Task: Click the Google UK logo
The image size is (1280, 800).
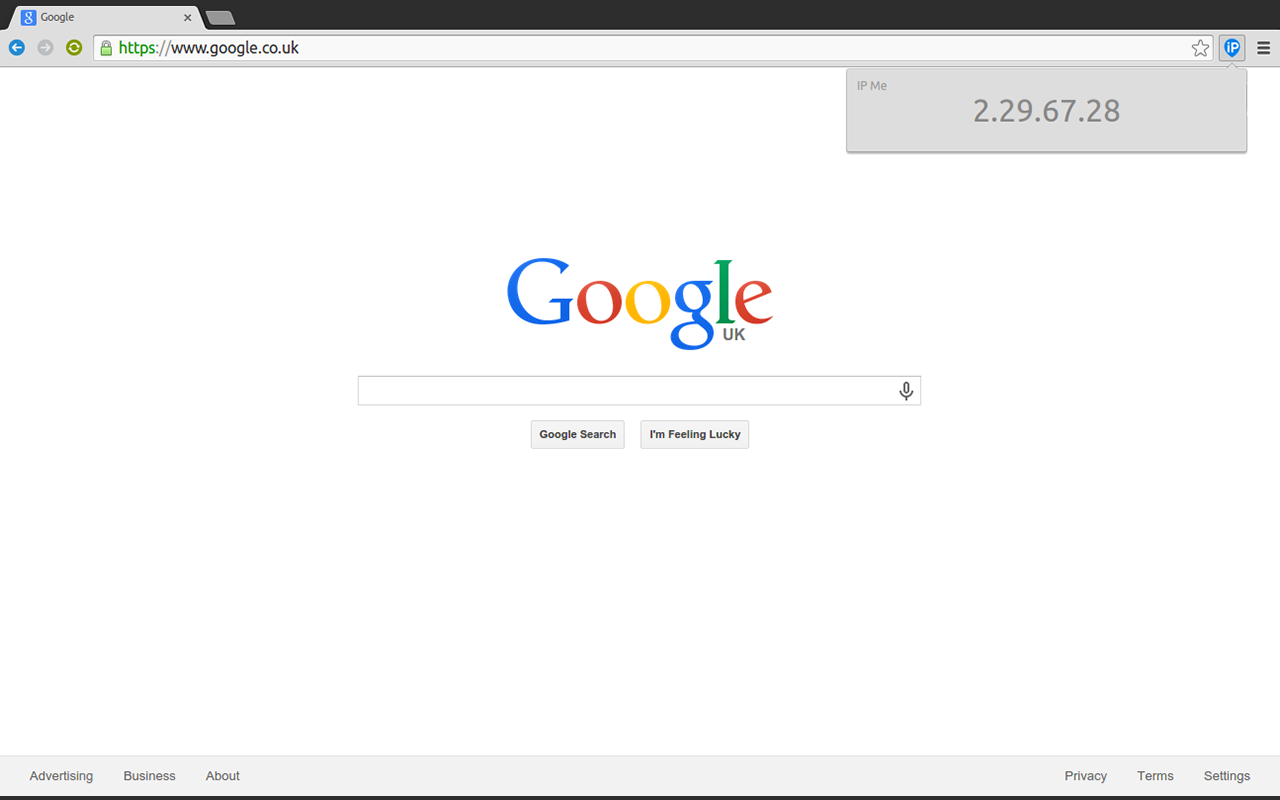Action: tap(640, 303)
